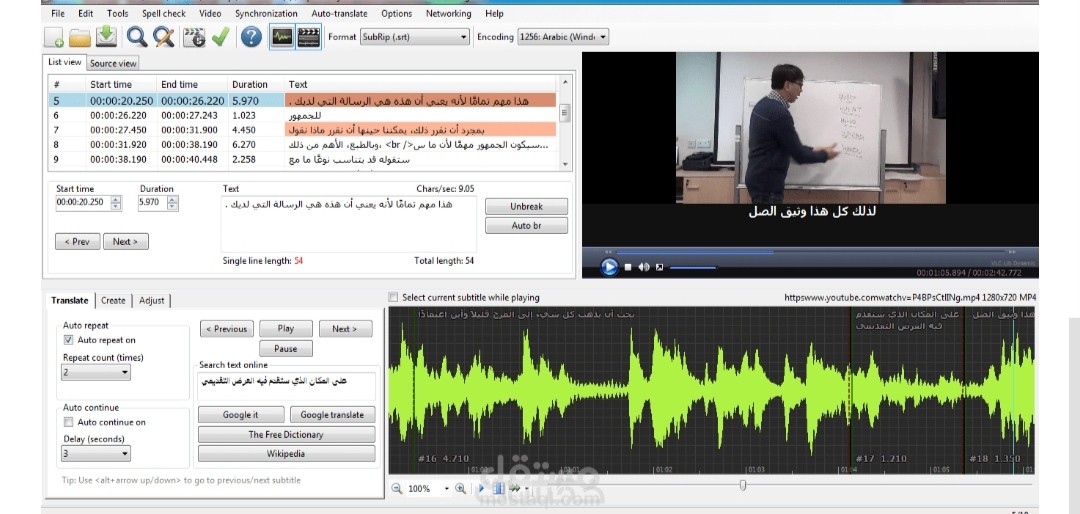The width and height of the screenshot is (1080, 514).
Task: Switch the video player to fullscreen icon
Action: [x=660, y=267]
